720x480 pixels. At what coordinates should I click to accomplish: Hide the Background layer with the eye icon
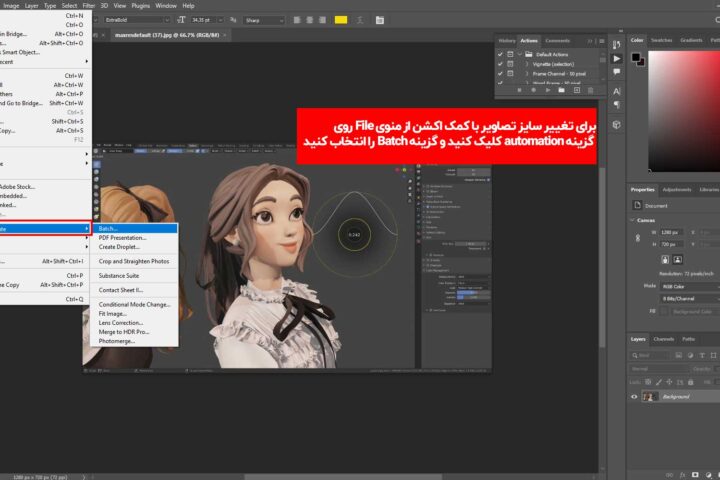pos(634,397)
